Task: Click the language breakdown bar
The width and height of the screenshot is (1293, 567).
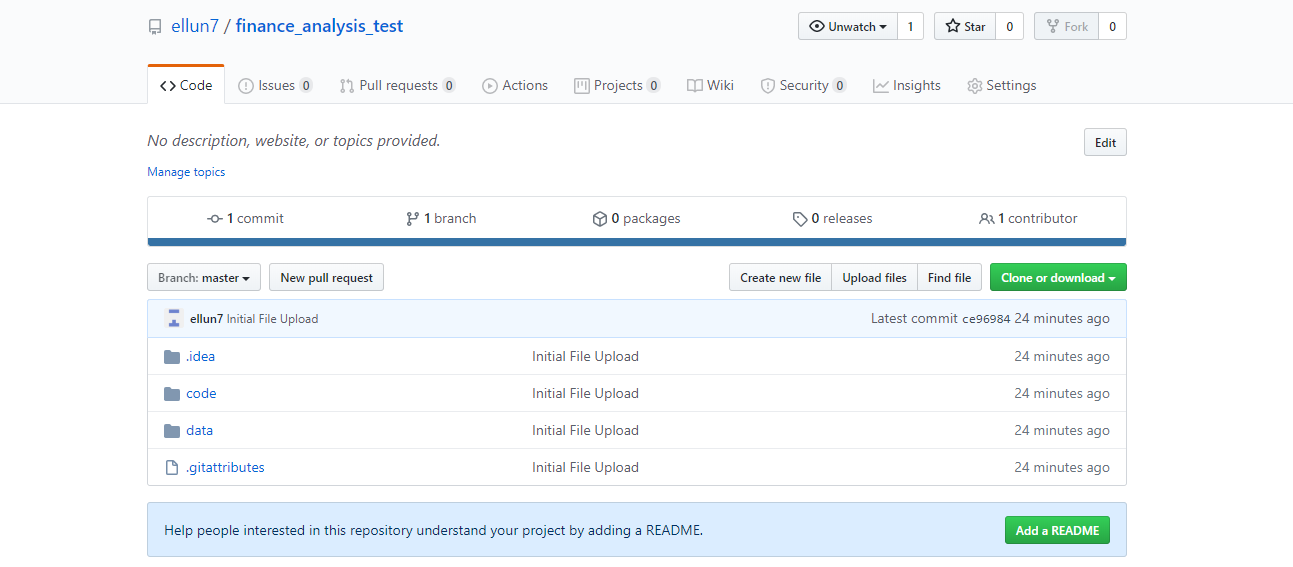Action: tap(637, 242)
